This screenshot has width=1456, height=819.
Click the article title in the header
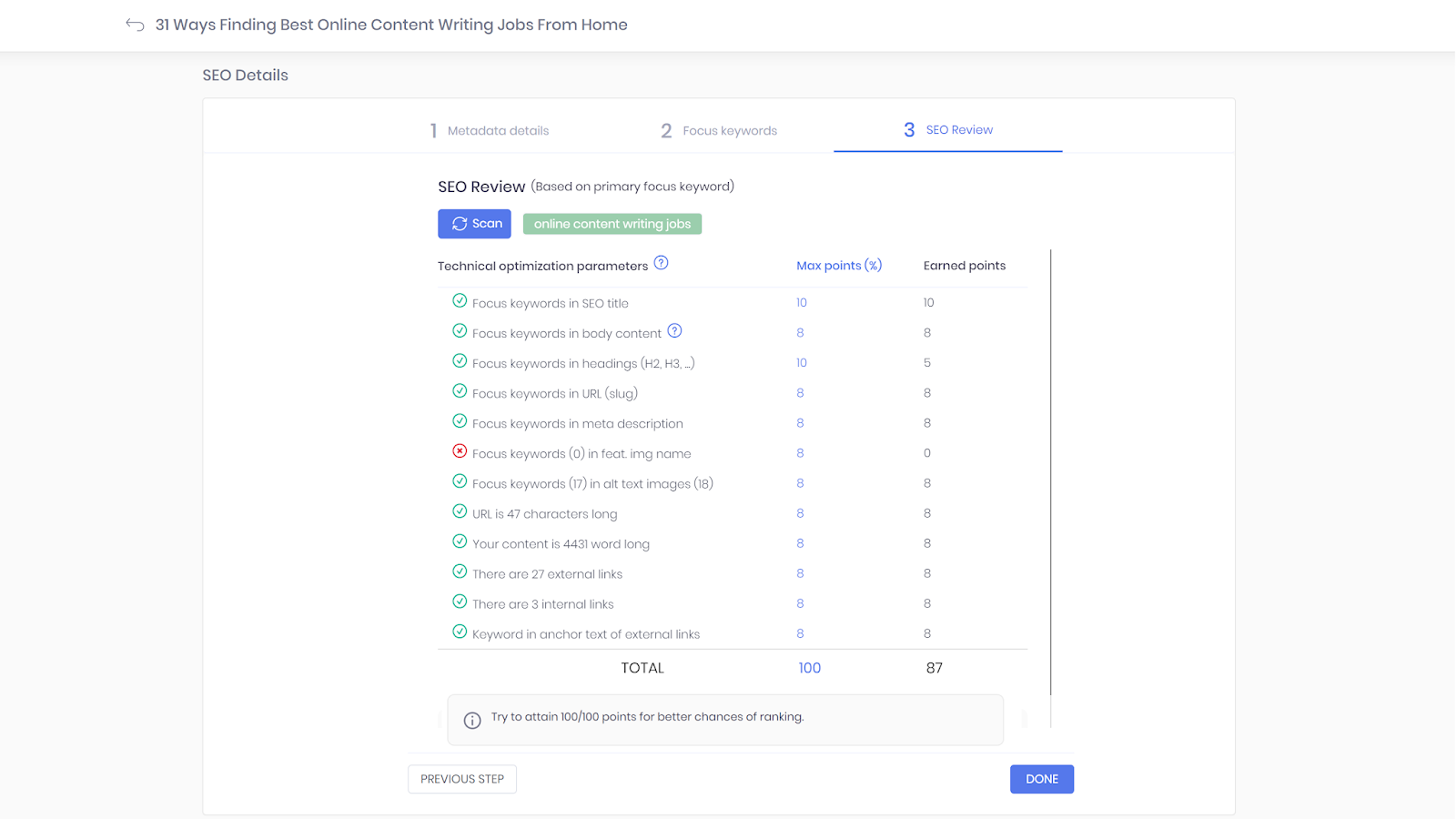pos(391,25)
